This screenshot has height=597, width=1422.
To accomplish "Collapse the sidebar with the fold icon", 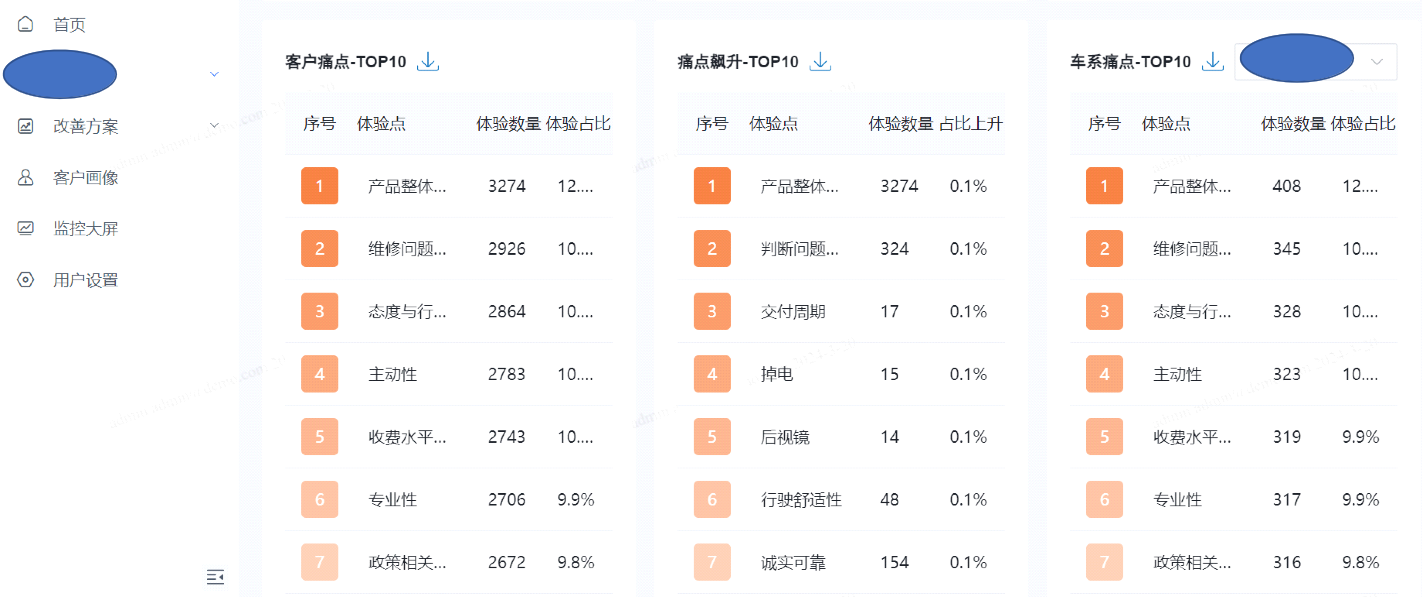I will pyautogui.click(x=215, y=576).
